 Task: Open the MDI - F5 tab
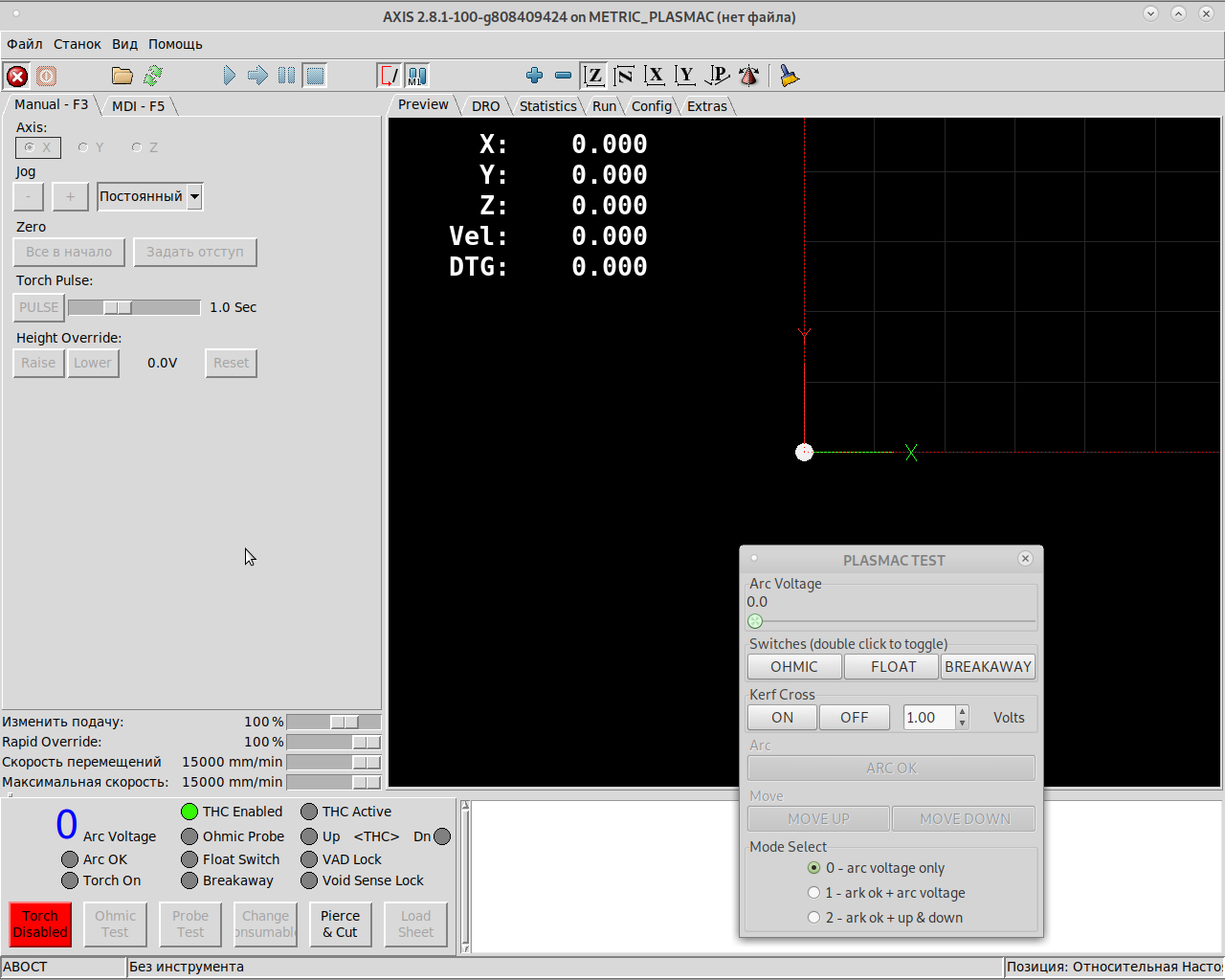[138, 106]
